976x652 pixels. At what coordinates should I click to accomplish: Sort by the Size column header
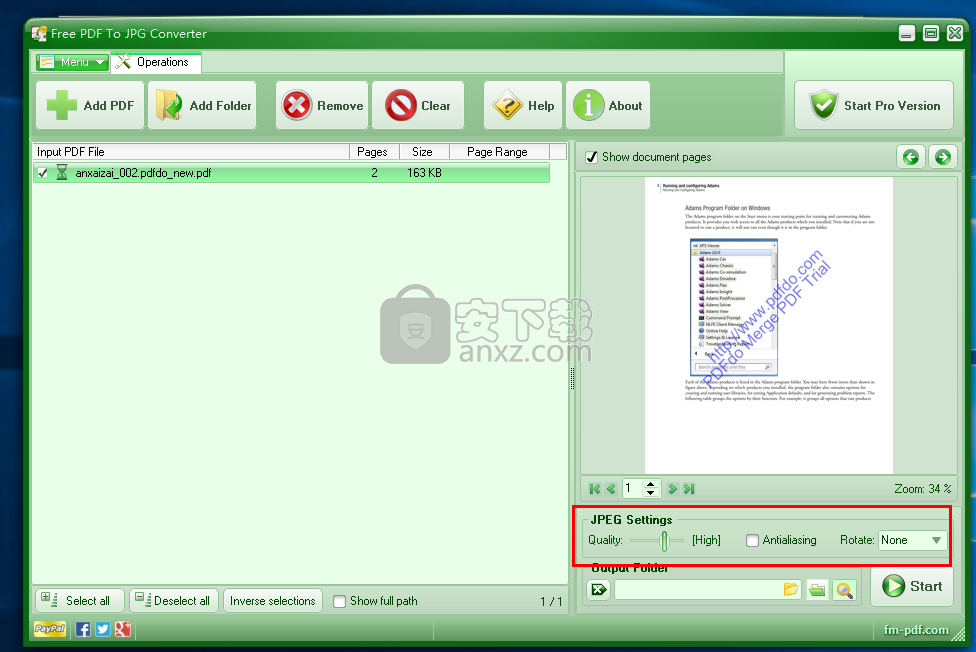424,152
